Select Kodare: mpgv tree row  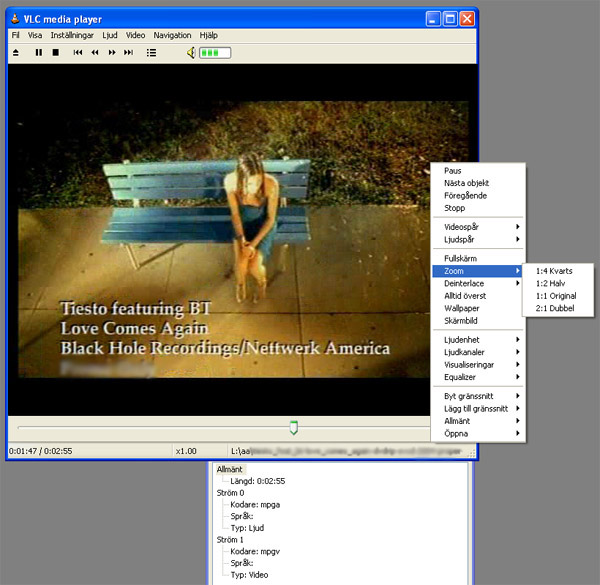255,551
